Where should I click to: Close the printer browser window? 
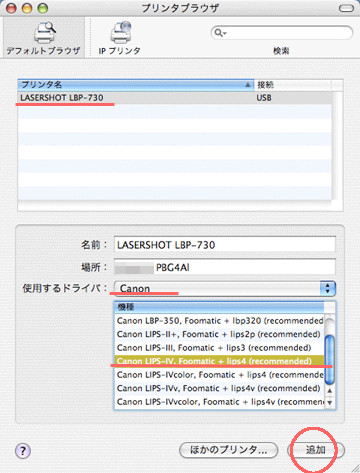tap(11, 8)
